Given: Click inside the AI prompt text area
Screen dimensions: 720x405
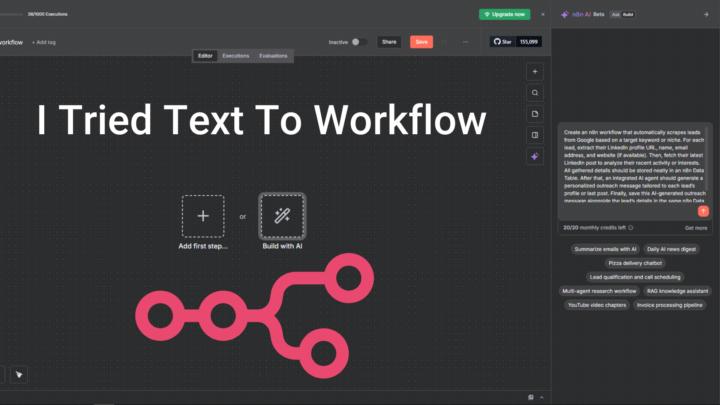Looking at the screenshot, I should pos(632,166).
